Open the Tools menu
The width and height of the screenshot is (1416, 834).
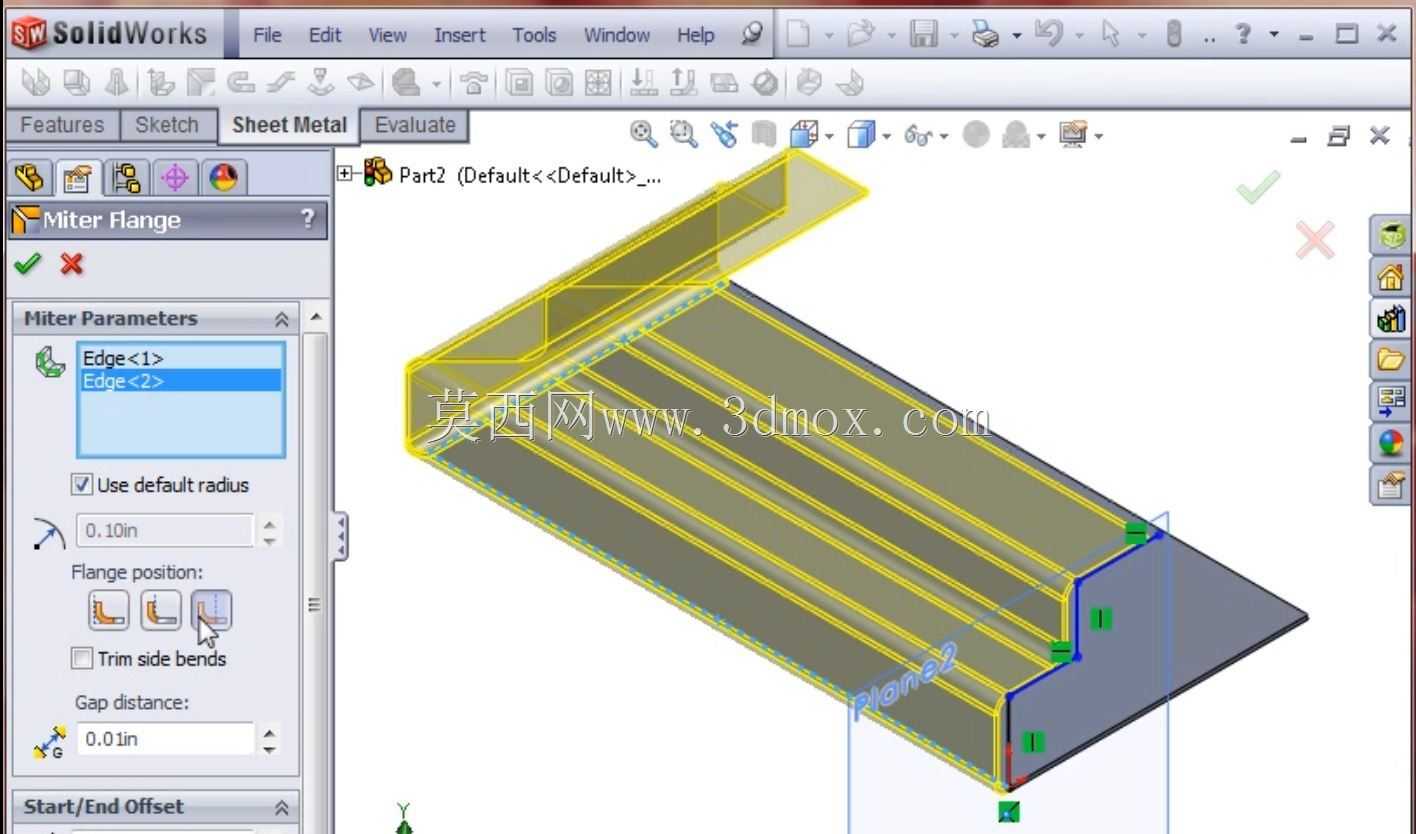coord(534,35)
